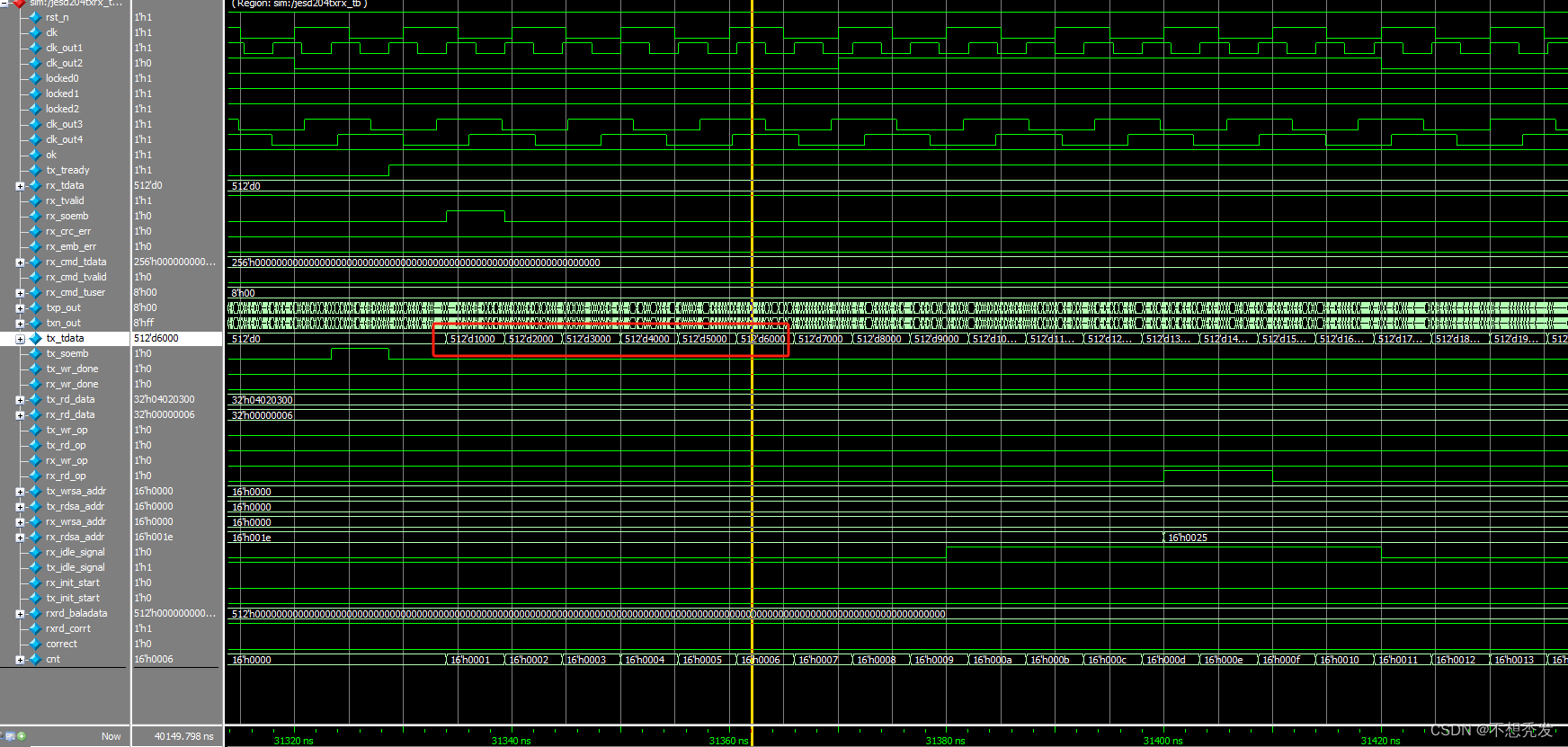Expand the txp_out bus
The width and height of the screenshot is (1568, 747).
[20, 308]
